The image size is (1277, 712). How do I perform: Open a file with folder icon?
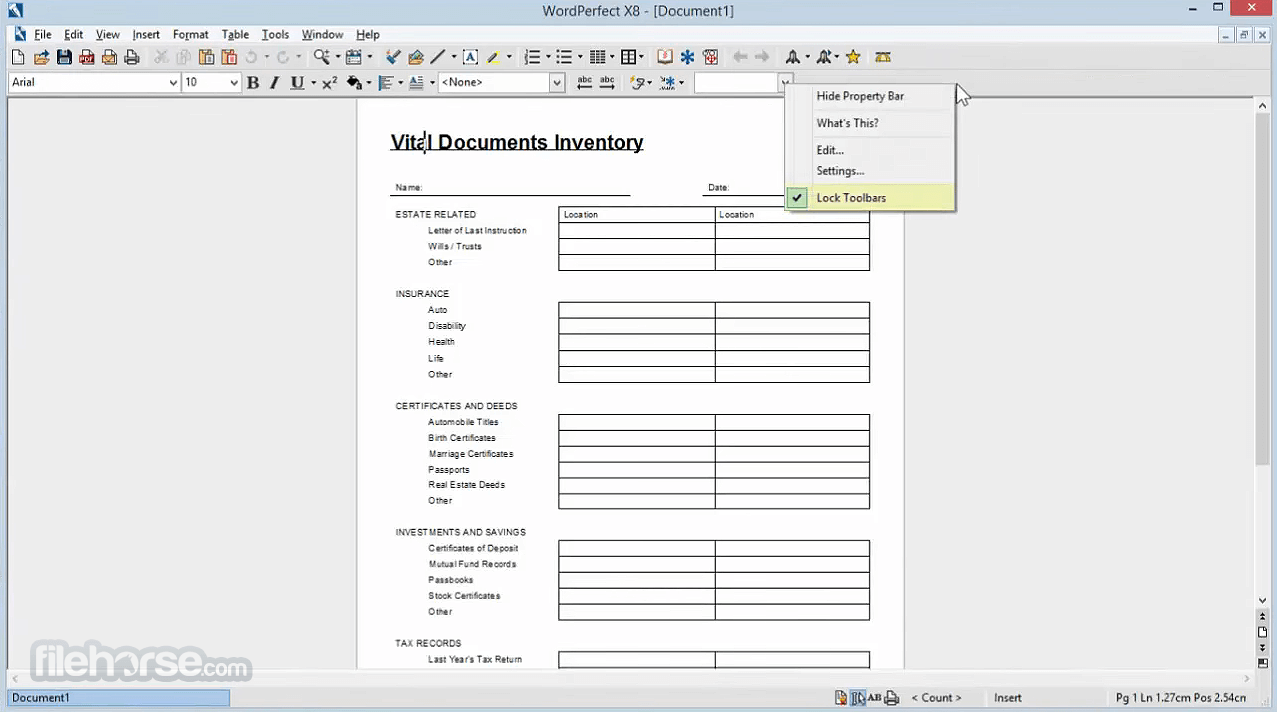[41, 58]
